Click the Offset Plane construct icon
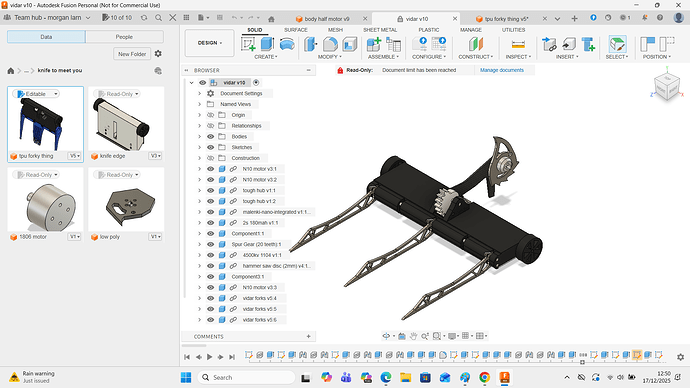 (476, 44)
